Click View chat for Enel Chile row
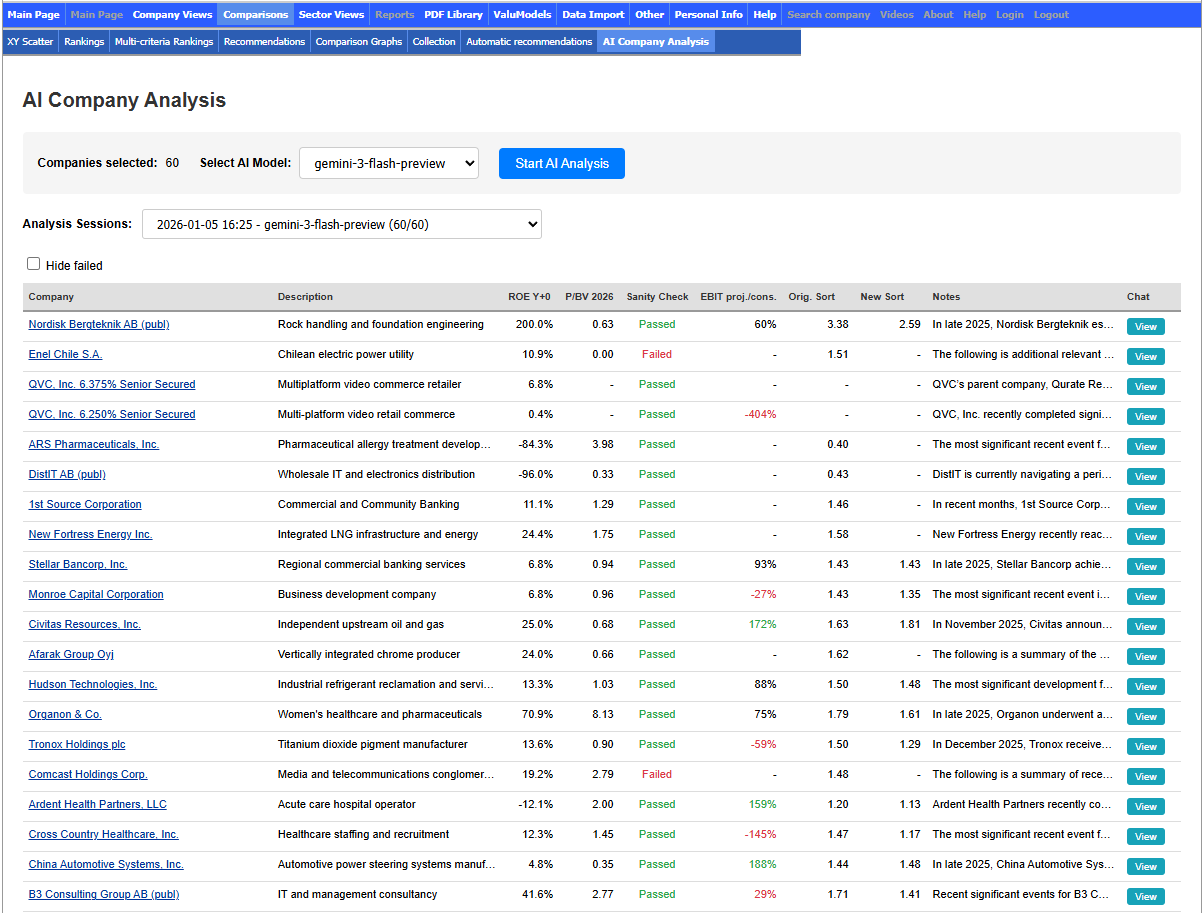1204x913 pixels. 1146,356
